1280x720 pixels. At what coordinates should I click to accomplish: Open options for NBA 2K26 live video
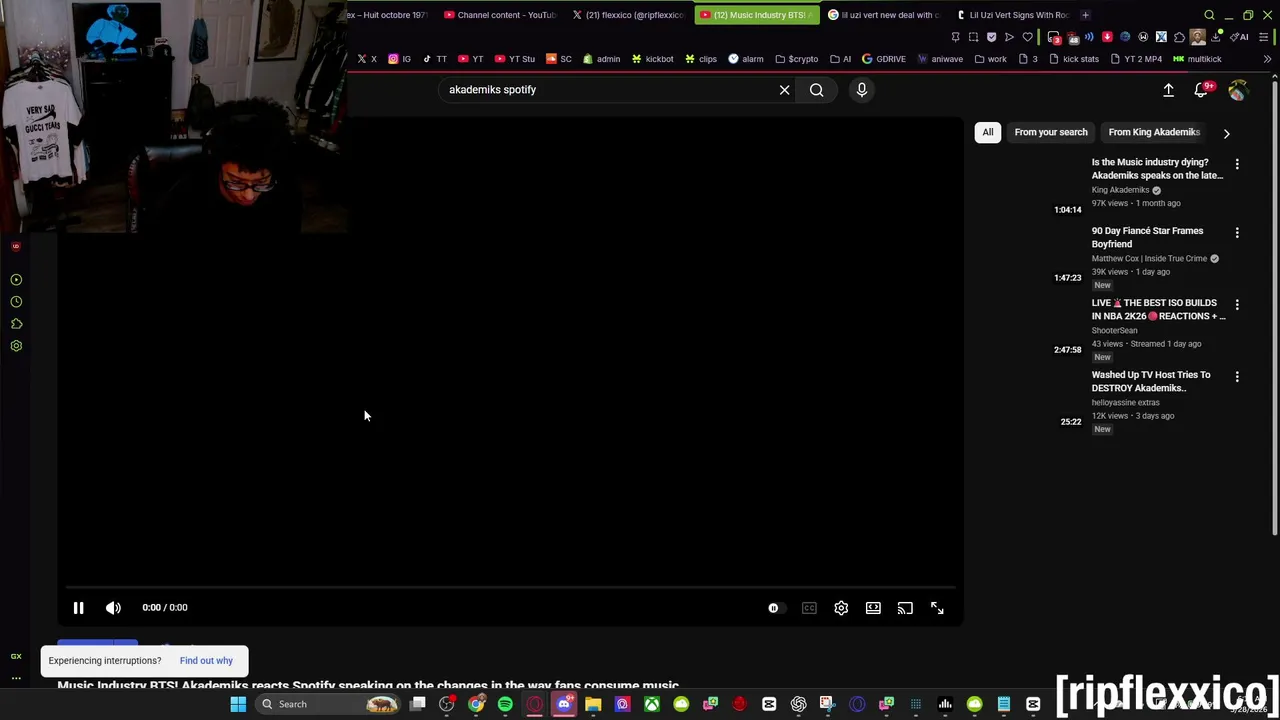click(1237, 305)
